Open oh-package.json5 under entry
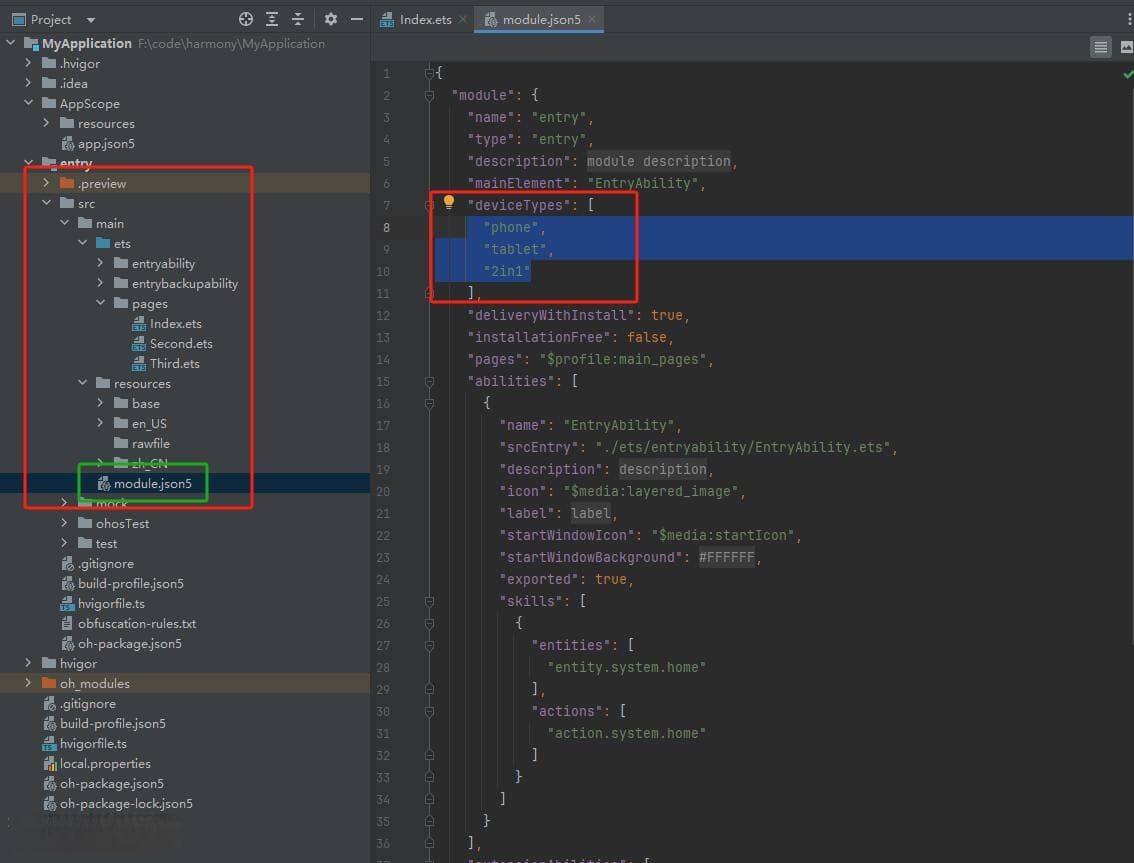Image resolution: width=1134 pixels, height=863 pixels. tap(129, 643)
